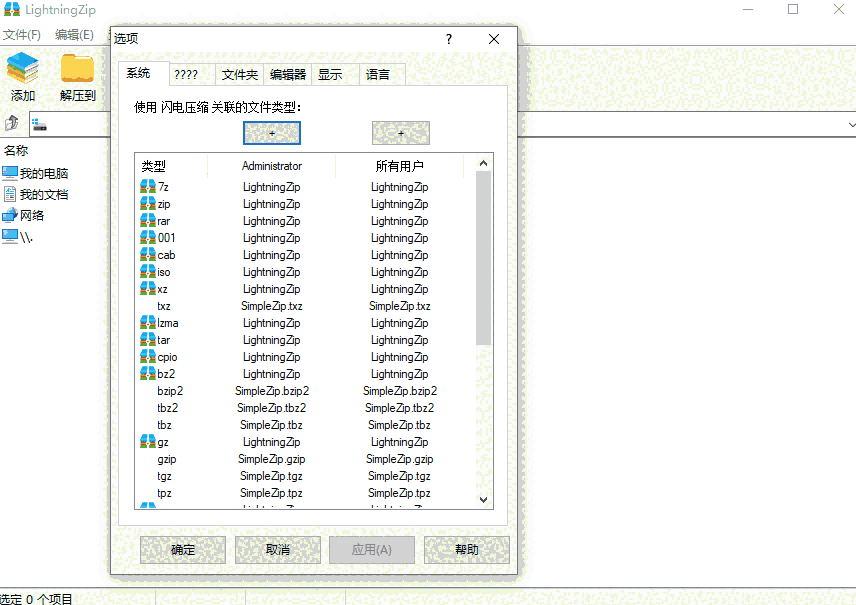Open the Folders (文件夹) tab
This screenshot has height=605, width=856.
240,75
